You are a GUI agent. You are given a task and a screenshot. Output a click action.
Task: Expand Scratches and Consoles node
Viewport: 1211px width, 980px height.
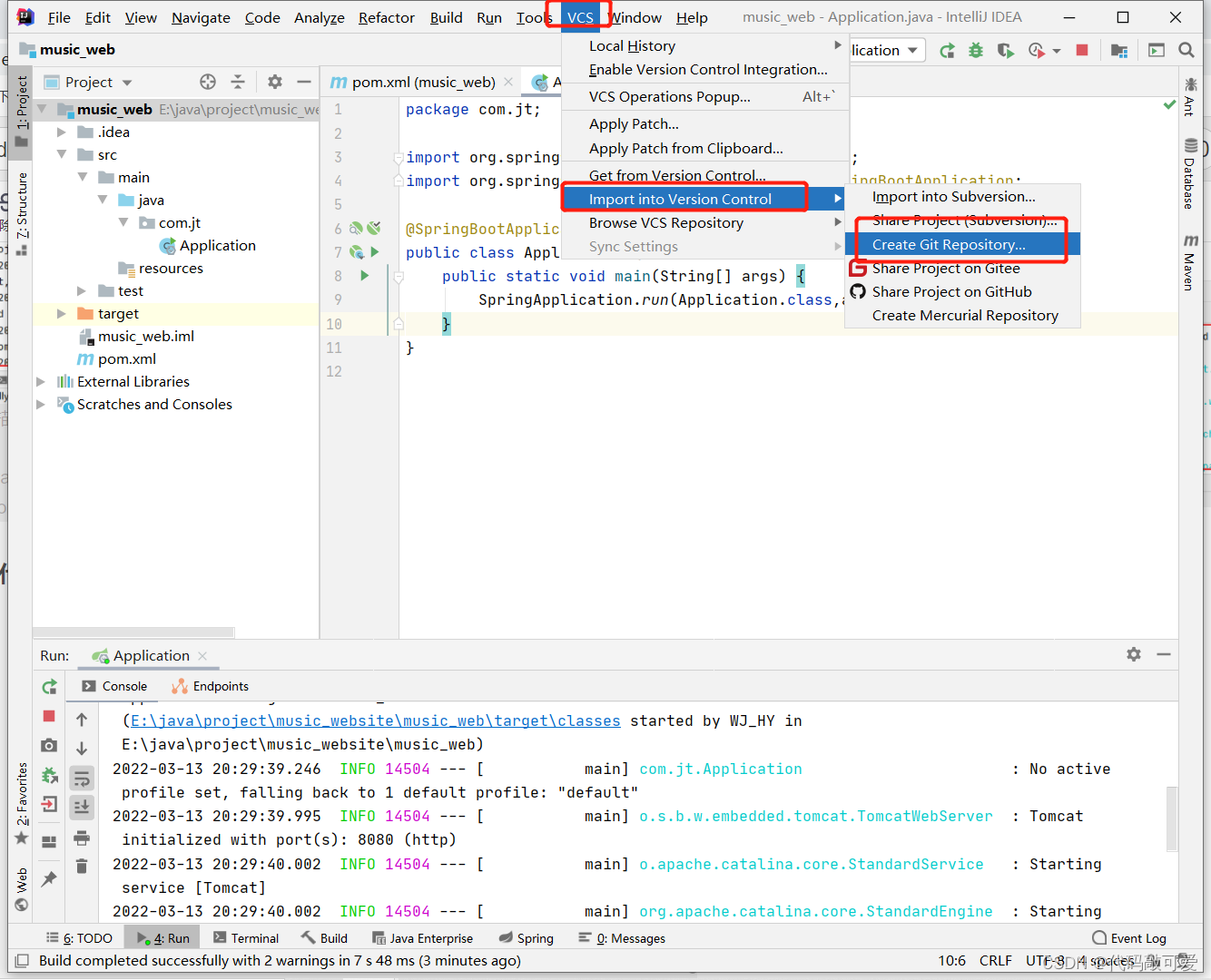tap(41, 405)
